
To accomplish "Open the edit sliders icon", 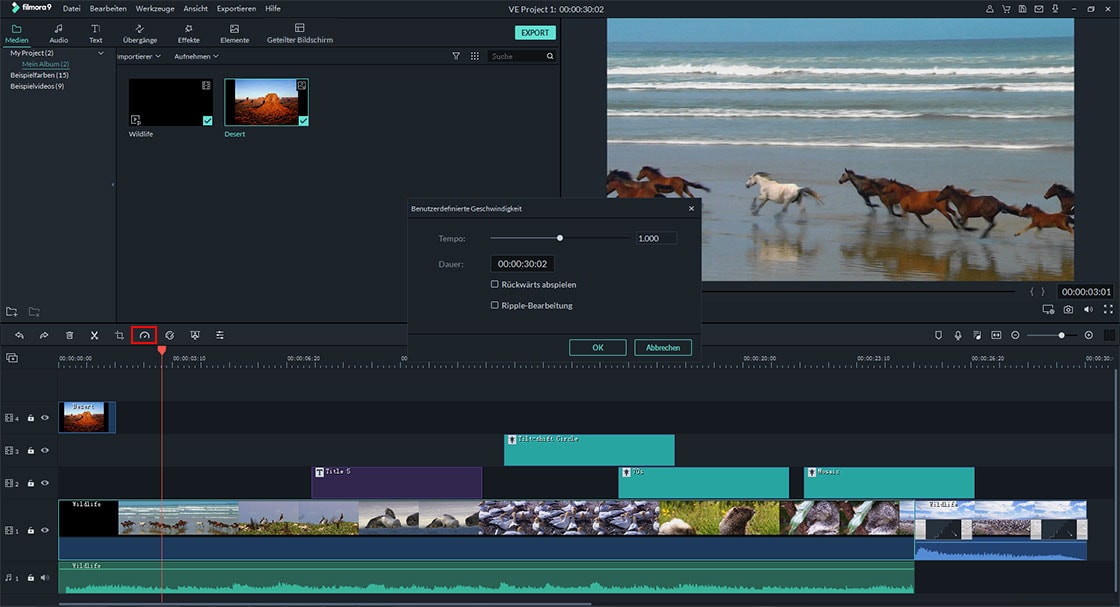I will (219, 335).
